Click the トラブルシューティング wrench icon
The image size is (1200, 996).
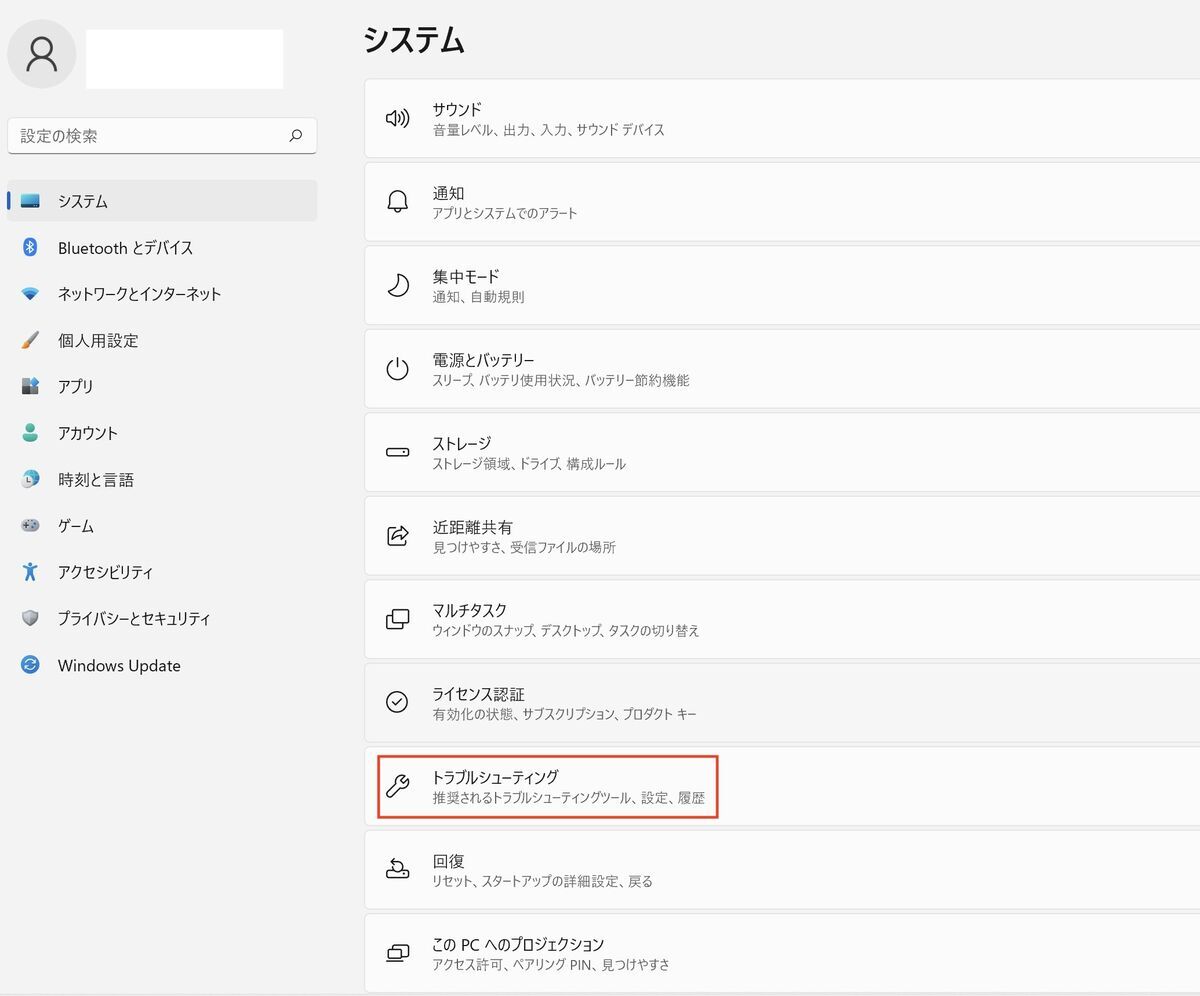[x=397, y=786]
